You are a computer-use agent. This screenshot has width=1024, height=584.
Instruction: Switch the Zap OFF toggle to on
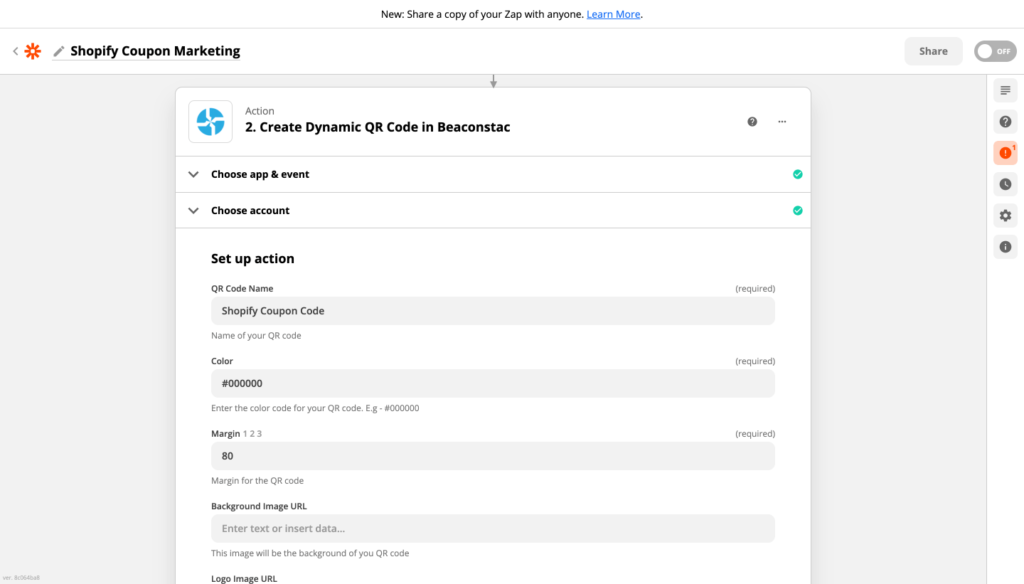[x=995, y=50]
